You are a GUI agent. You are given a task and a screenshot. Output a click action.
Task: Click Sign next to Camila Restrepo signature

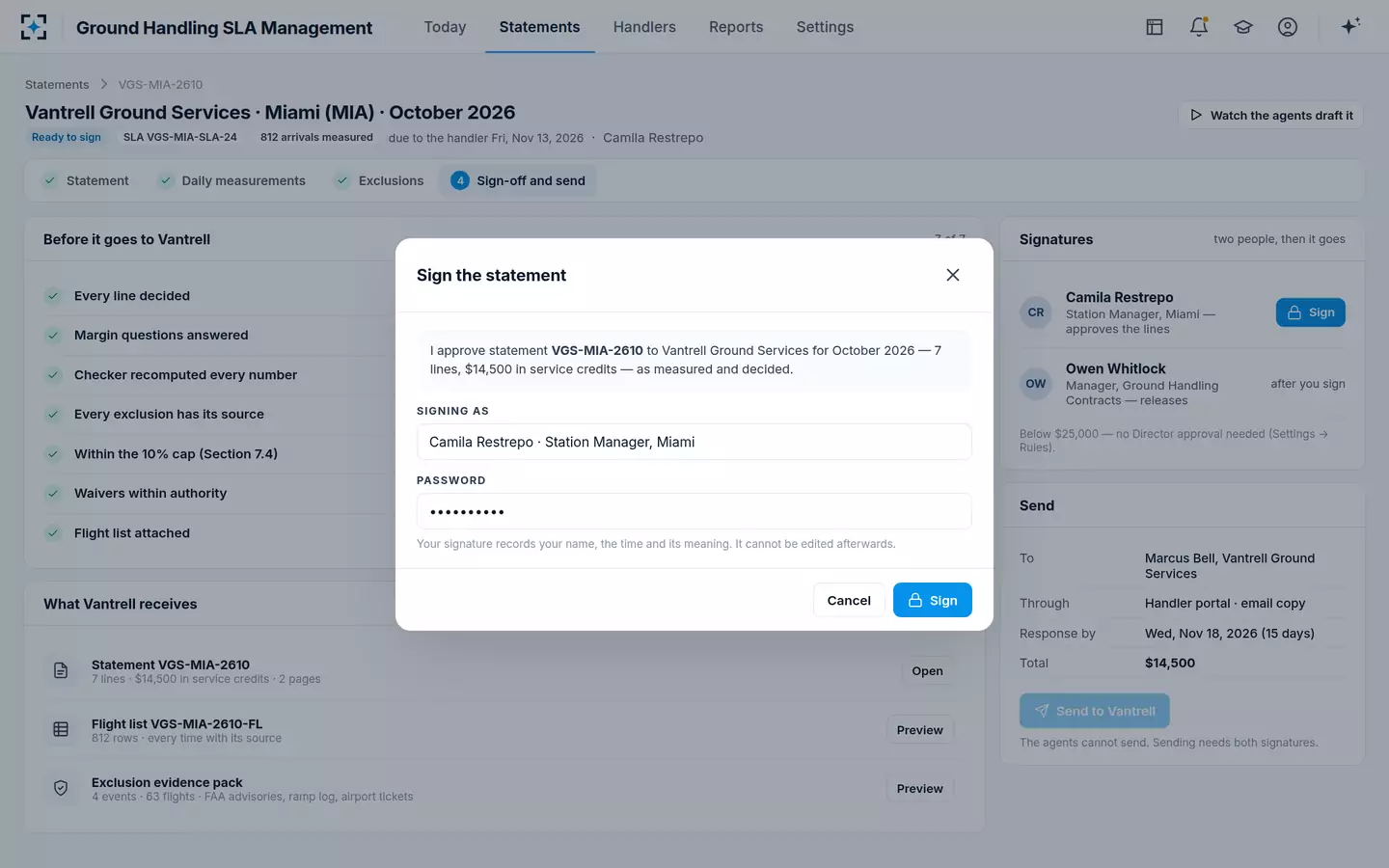[1311, 312]
